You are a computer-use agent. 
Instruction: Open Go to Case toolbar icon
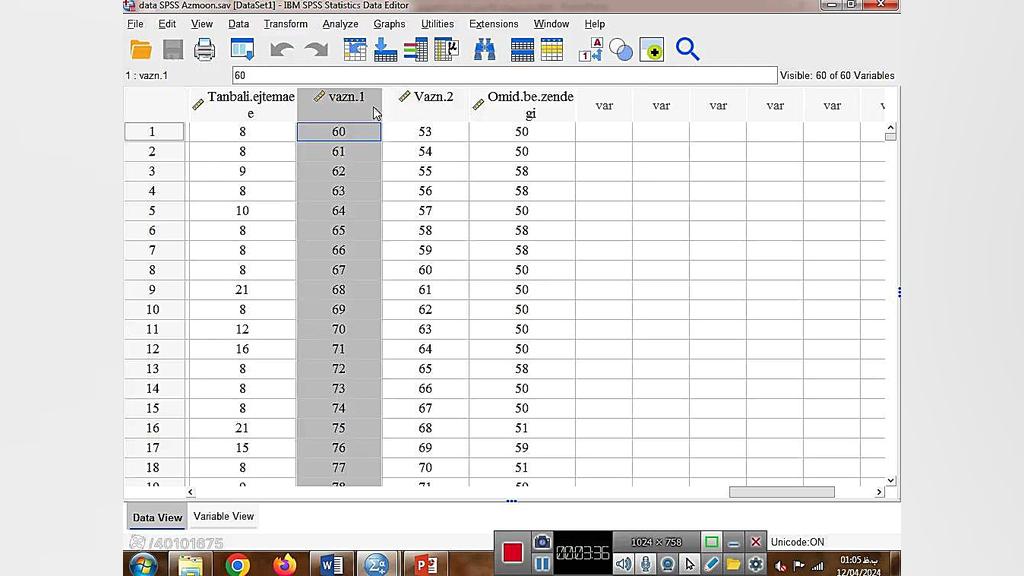pyautogui.click(x=355, y=50)
